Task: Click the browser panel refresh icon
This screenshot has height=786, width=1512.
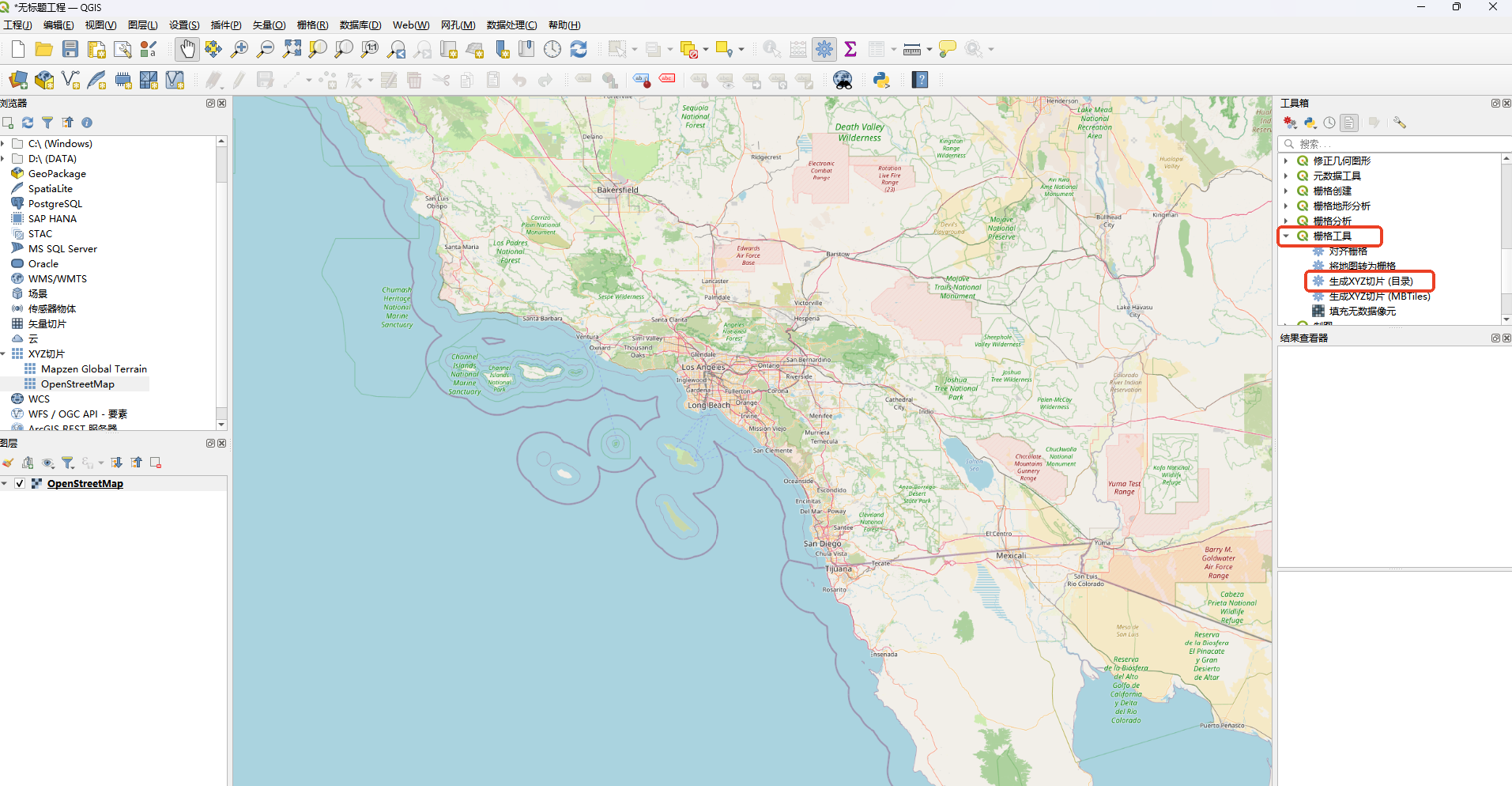Action: click(28, 123)
